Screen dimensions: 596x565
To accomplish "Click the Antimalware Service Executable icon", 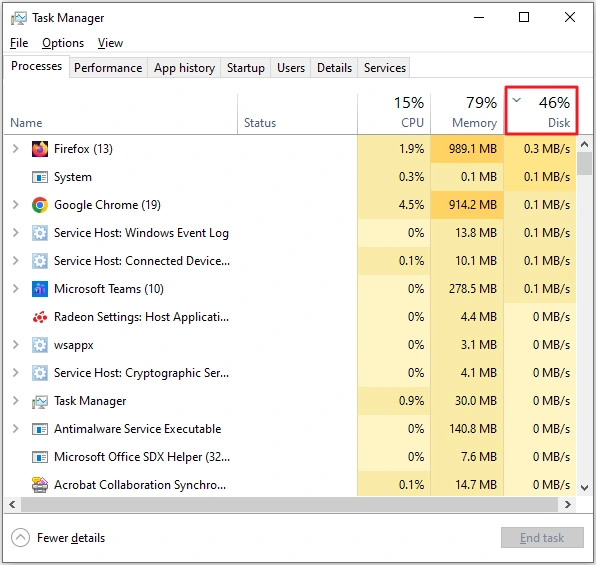I will [x=40, y=429].
